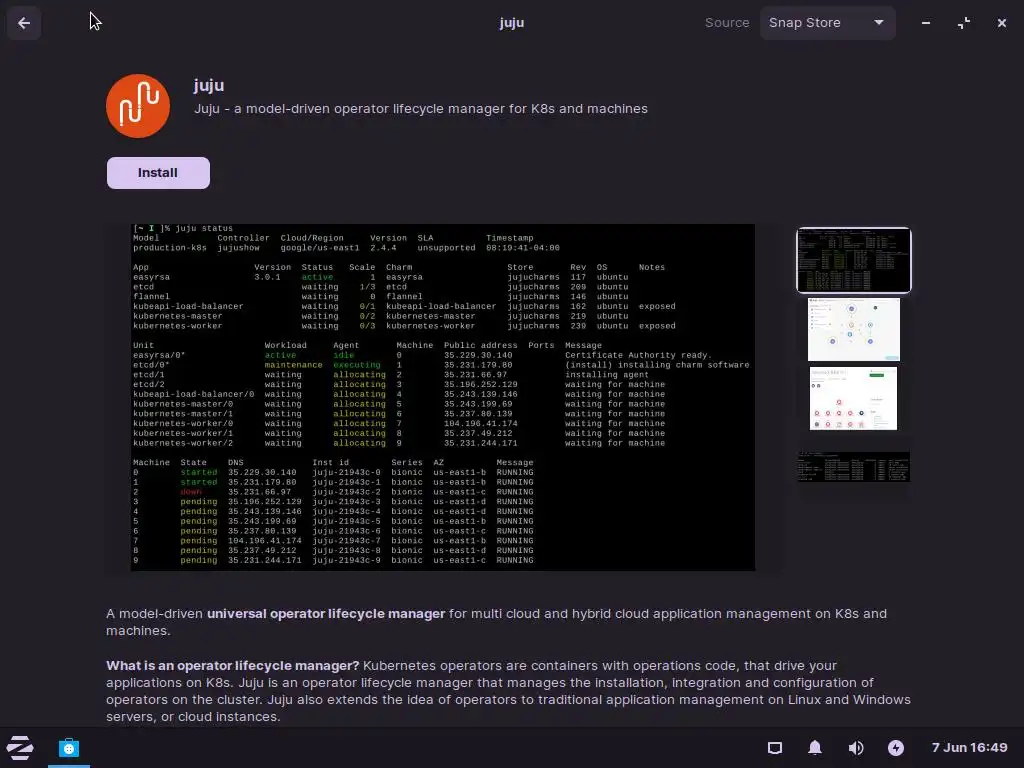Select the second thumbnail with graph diagram
Image resolution: width=1024 pixels, height=768 pixels.
[854, 329]
